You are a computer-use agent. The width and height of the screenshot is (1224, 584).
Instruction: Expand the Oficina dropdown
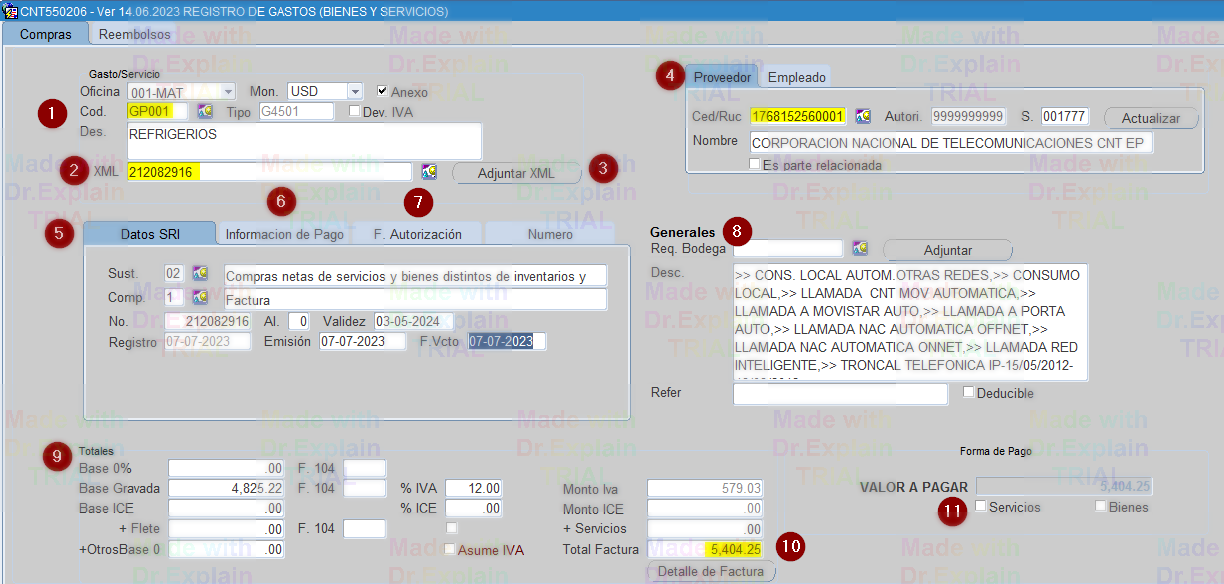[228, 91]
